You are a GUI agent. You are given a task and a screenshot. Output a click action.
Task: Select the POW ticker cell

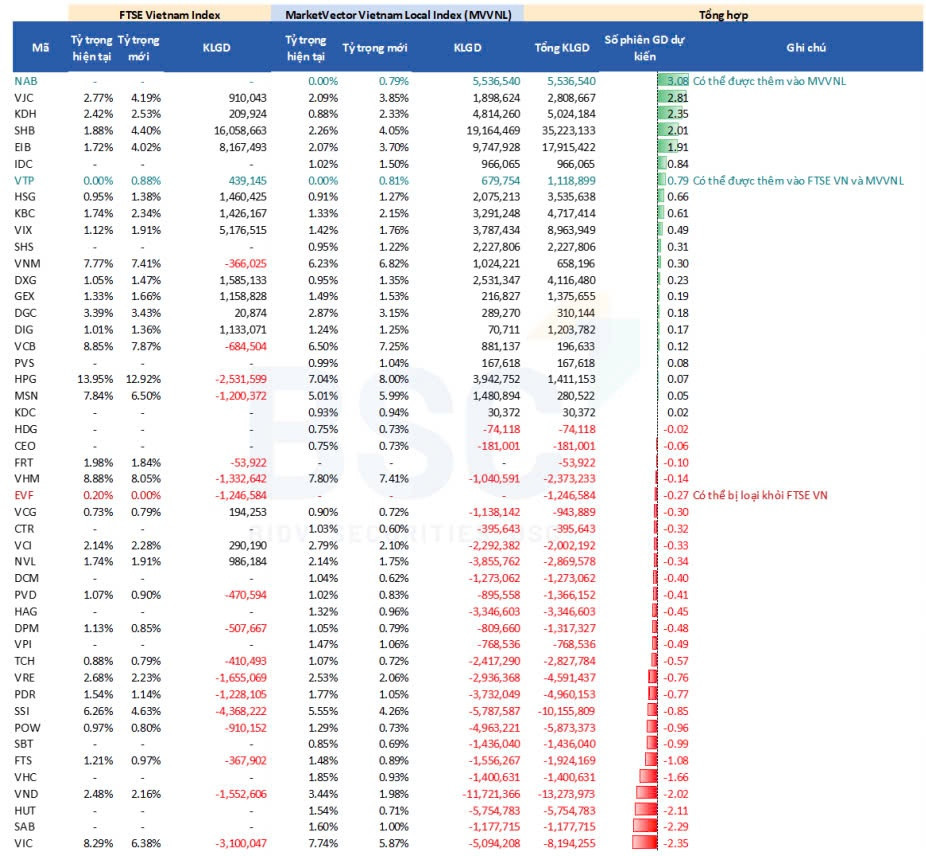[27, 728]
